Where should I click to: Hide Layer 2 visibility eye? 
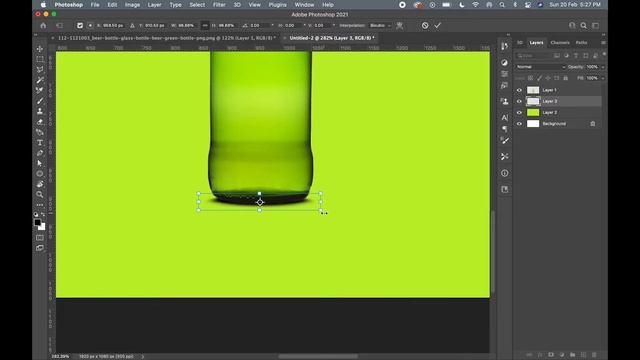pyautogui.click(x=519, y=112)
